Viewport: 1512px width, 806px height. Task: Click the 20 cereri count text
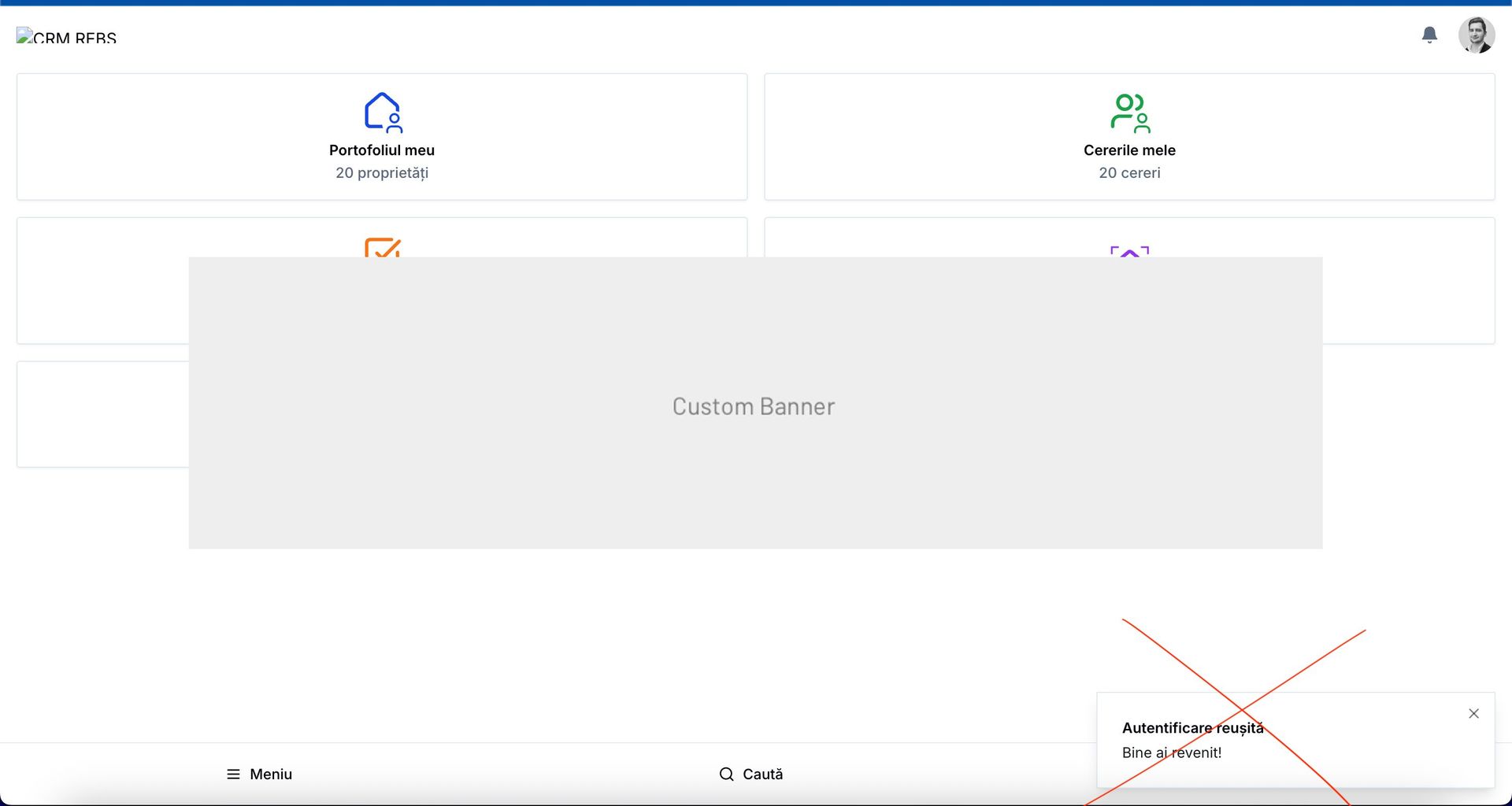coord(1129,173)
